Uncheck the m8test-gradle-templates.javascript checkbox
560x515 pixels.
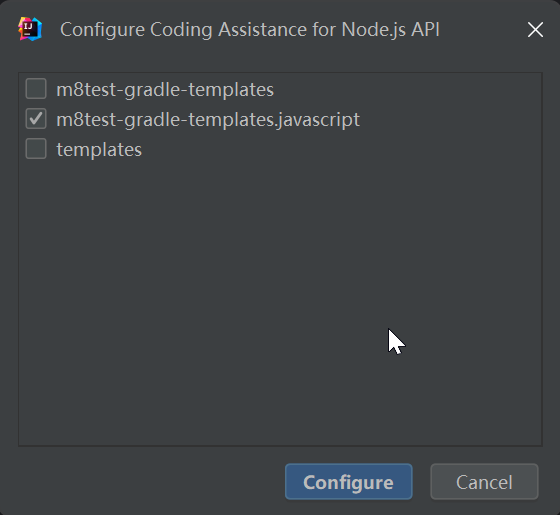36,119
